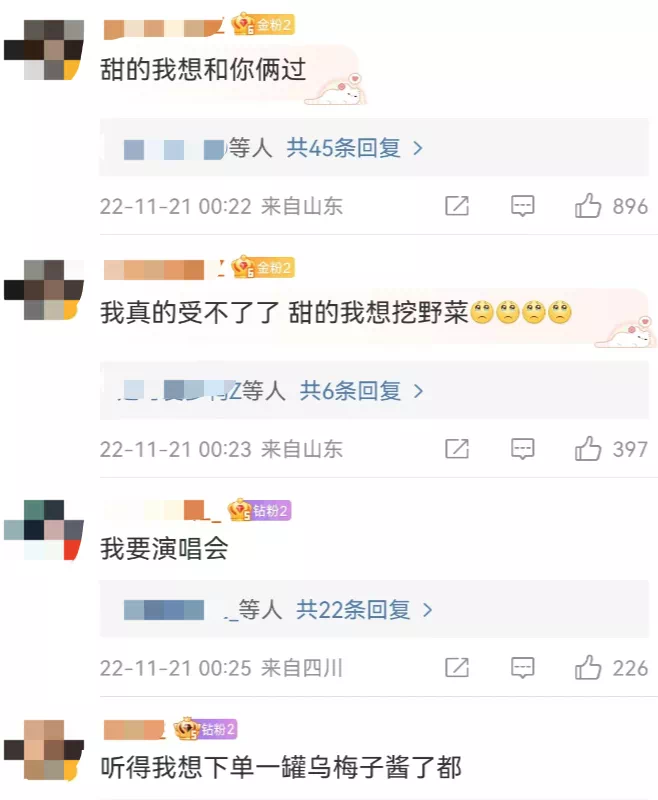Viewport: 658px width, 800px height.
Task: Open the 金粉2 badge on the second commenter
Action: click(x=263, y=267)
